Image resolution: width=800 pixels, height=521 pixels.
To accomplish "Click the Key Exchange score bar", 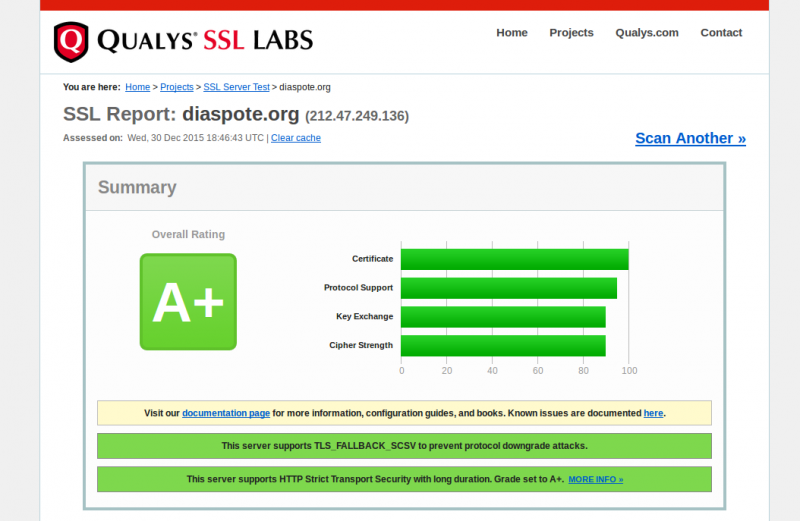I will pyautogui.click(x=503, y=317).
